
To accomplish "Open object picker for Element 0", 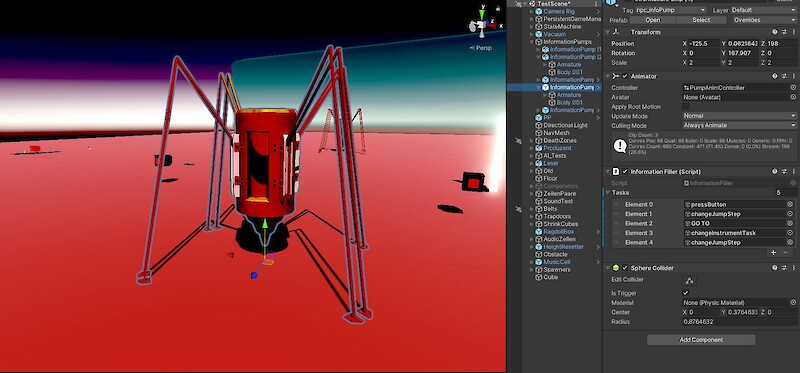I will pyautogui.click(x=790, y=204).
